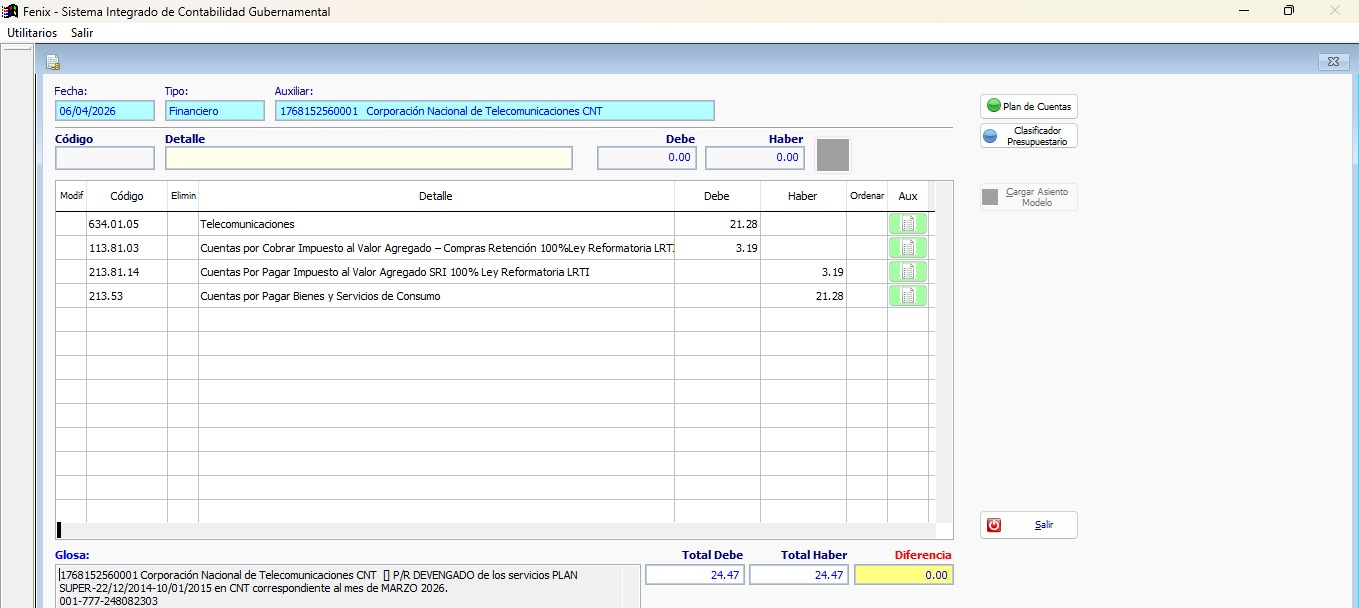The image size is (1359, 608).
Task: Click the Fenix application icon in title bar
Action: [x=12, y=11]
